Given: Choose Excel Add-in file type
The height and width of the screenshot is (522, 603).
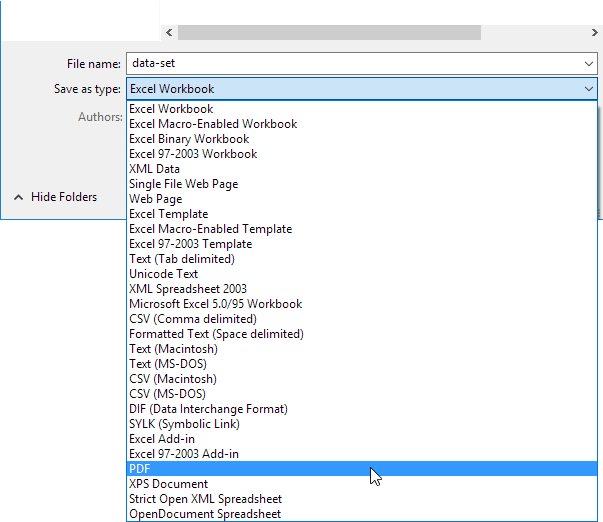Looking at the screenshot, I should pyautogui.click(x=361, y=439).
